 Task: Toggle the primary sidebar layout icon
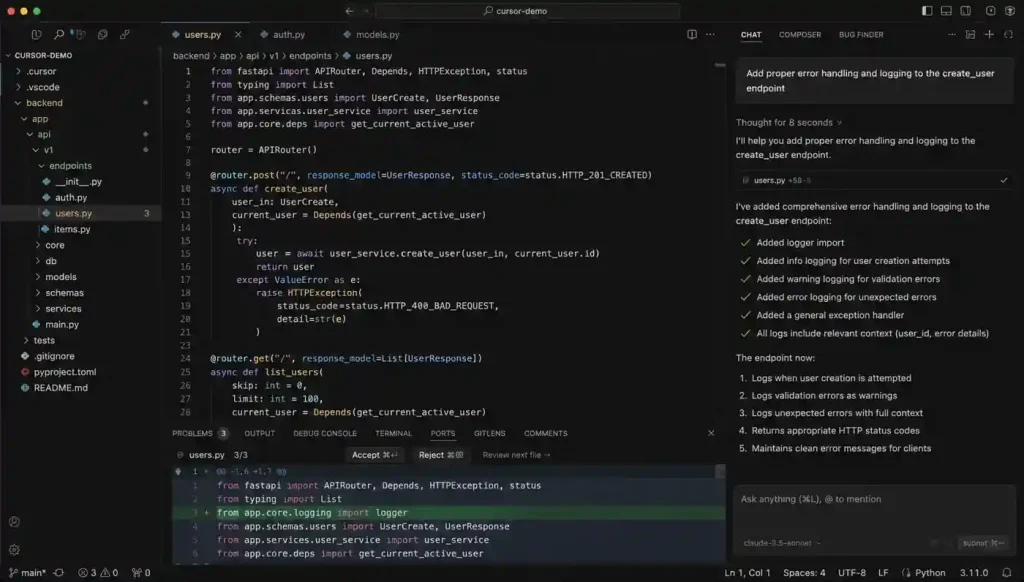(x=927, y=11)
